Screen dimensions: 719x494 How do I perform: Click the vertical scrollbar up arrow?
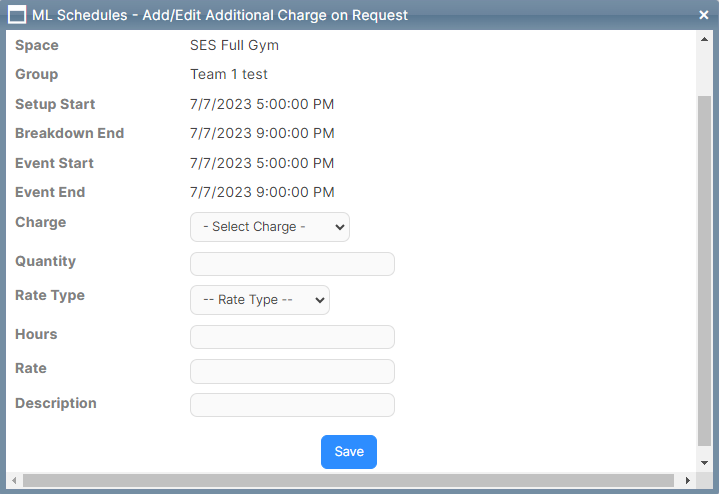click(704, 39)
